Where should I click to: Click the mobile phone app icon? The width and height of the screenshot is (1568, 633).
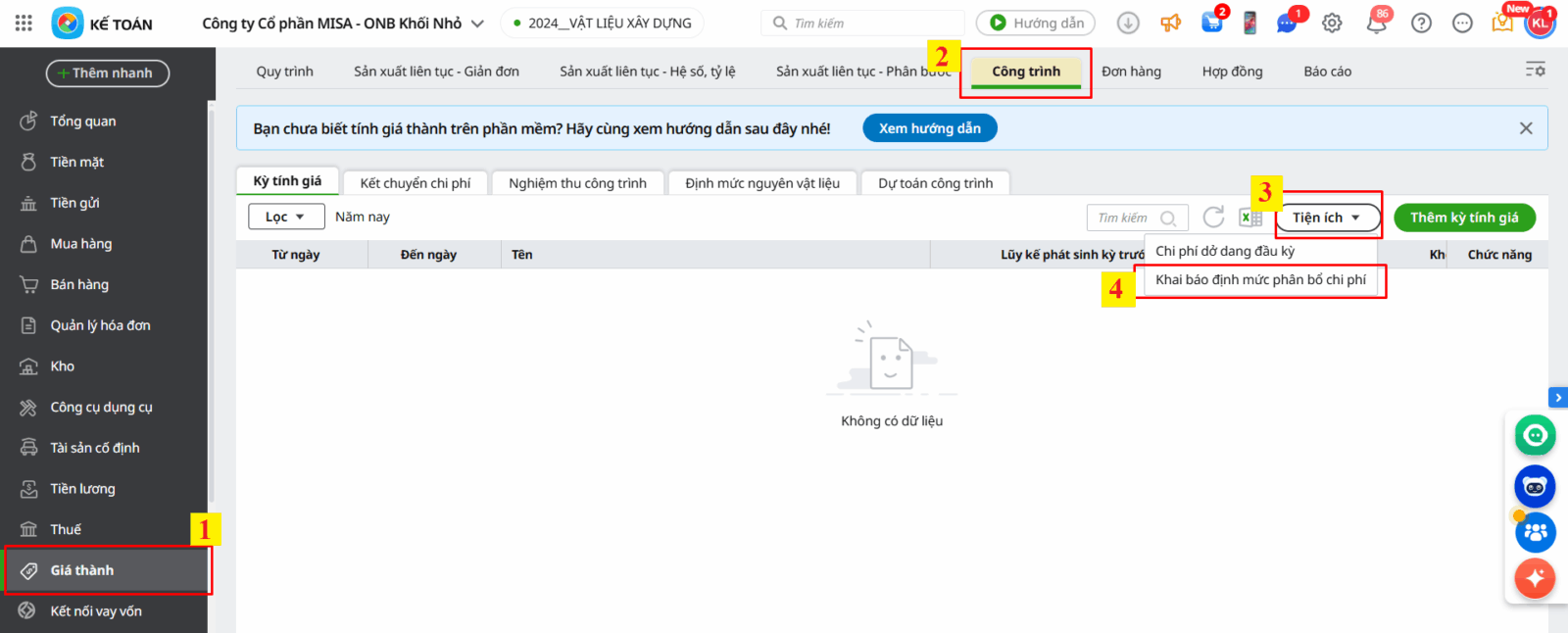[1249, 23]
